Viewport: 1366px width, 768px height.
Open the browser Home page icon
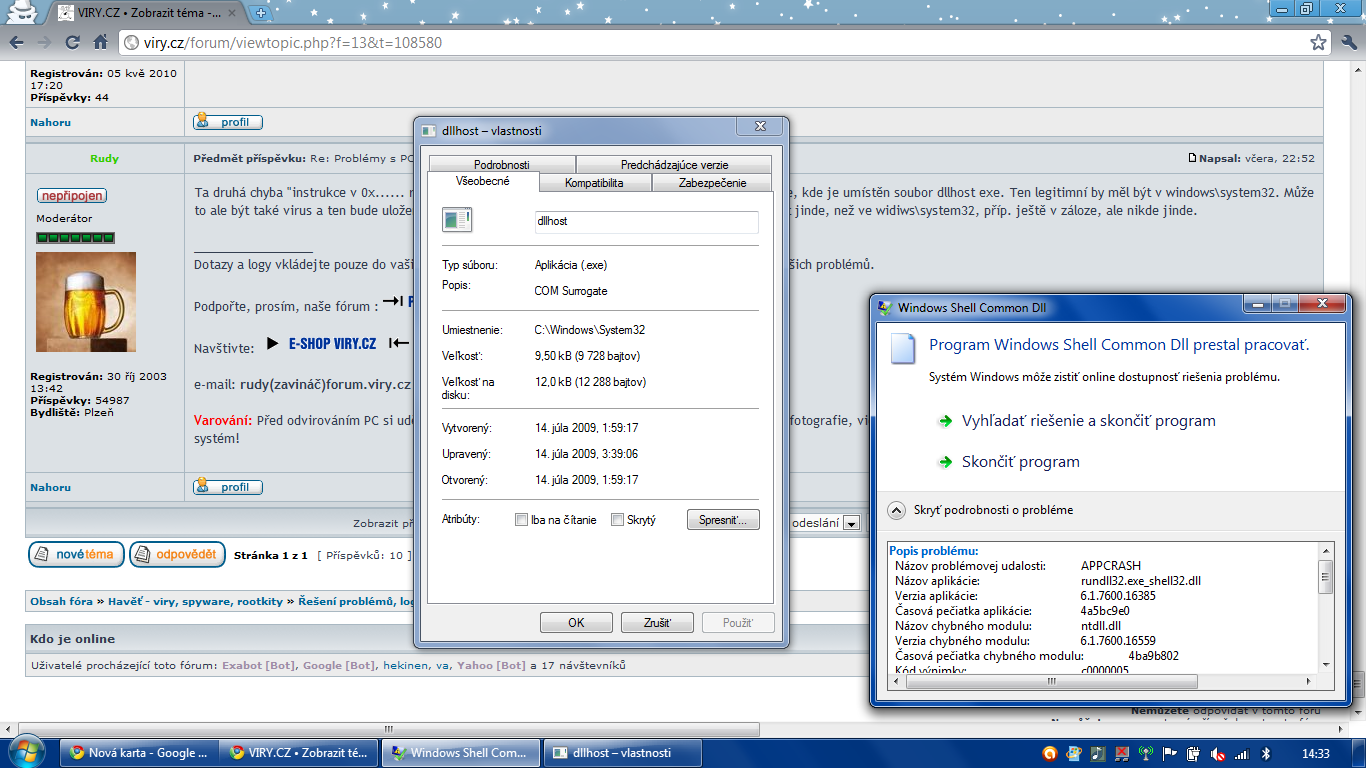[x=100, y=43]
